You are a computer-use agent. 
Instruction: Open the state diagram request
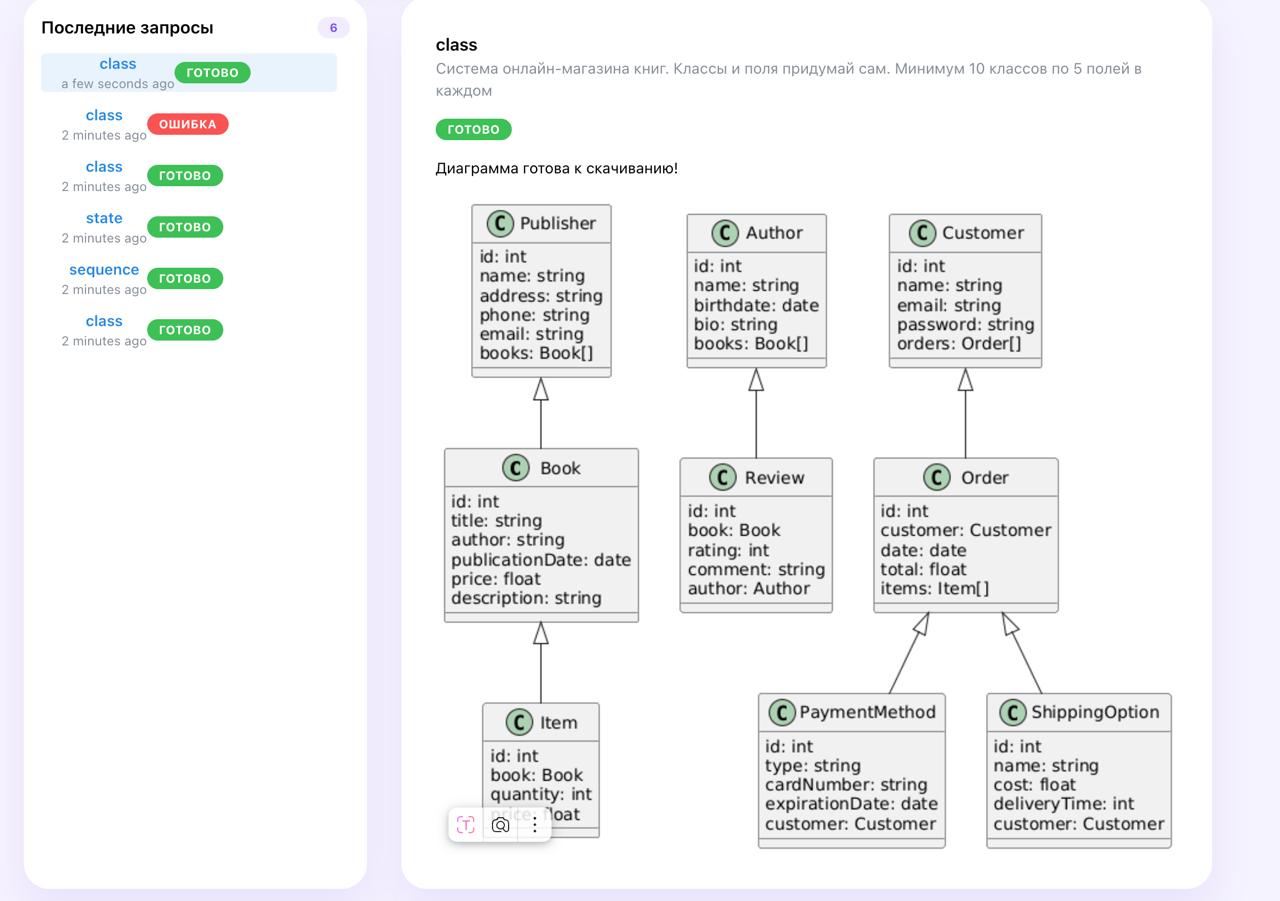tap(104, 218)
